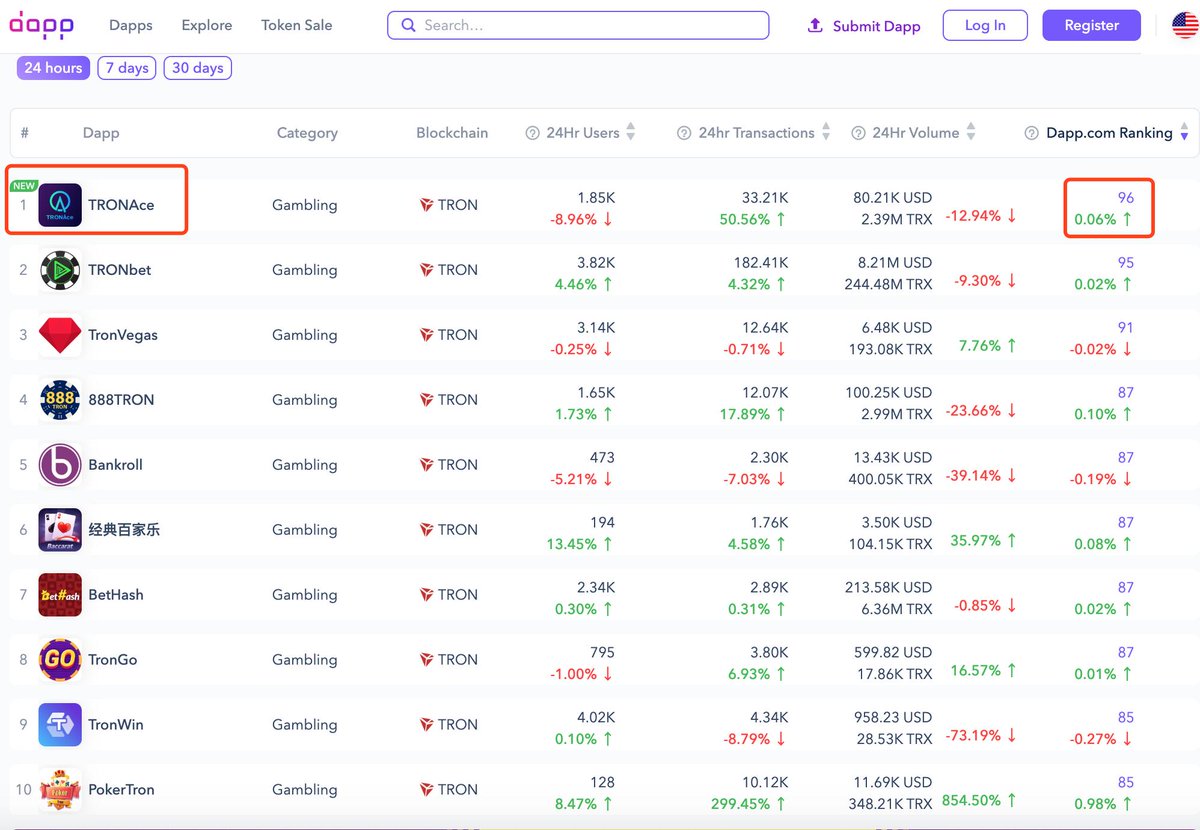The height and width of the screenshot is (830, 1200).
Task: Click the TRON logo in PokerTron row
Action: (426, 790)
